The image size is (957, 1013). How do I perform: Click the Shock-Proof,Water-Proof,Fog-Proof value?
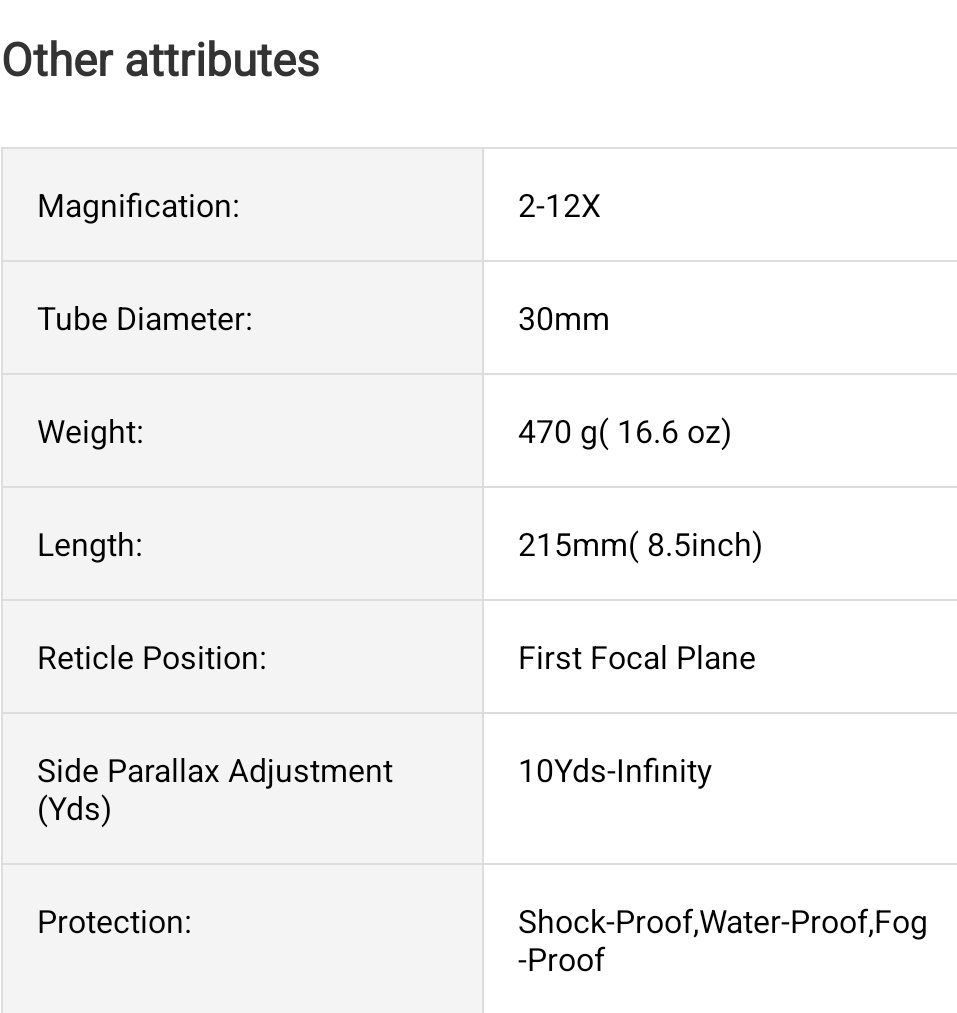(722, 941)
